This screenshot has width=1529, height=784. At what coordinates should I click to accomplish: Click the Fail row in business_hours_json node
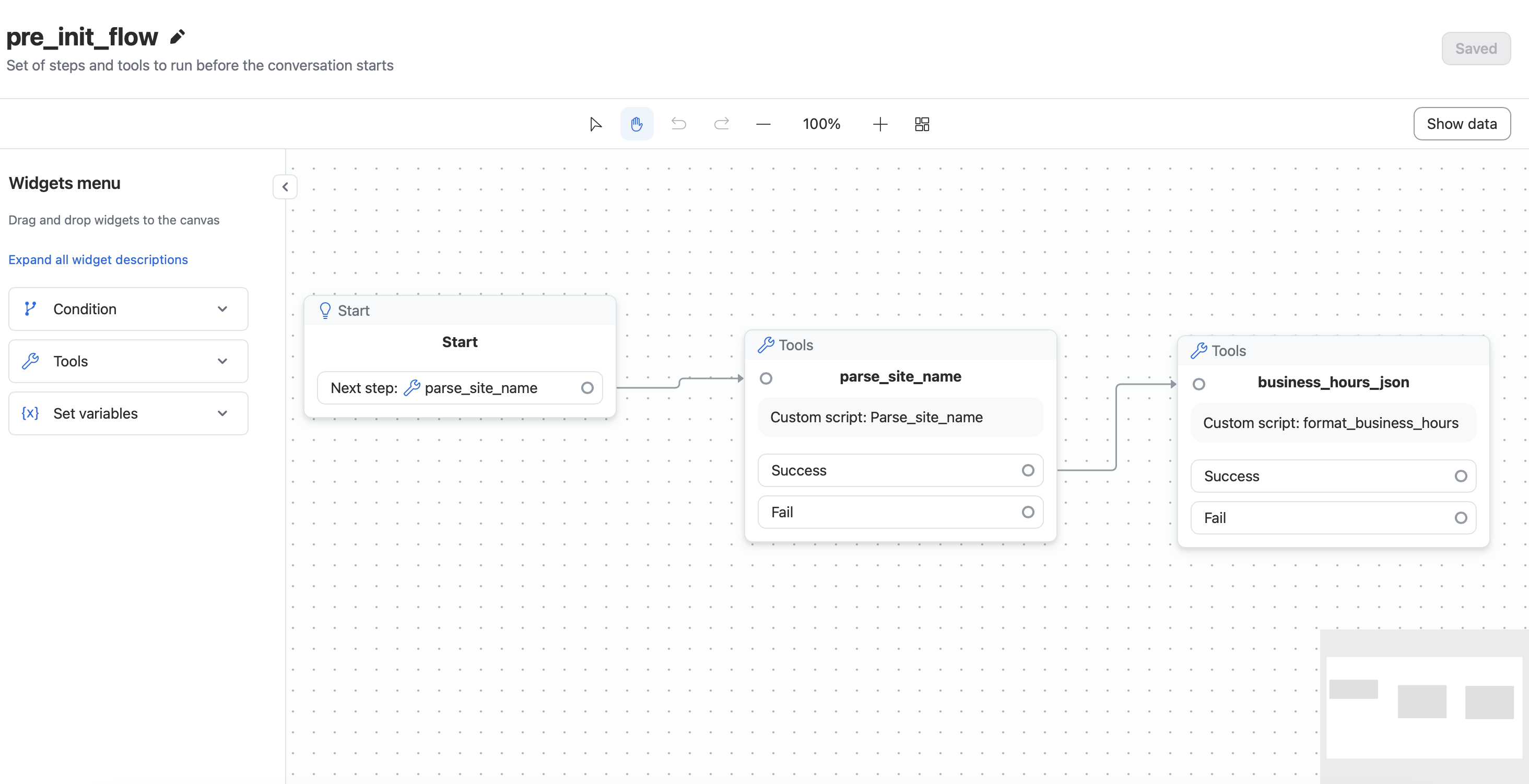pyautogui.click(x=1333, y=518)
